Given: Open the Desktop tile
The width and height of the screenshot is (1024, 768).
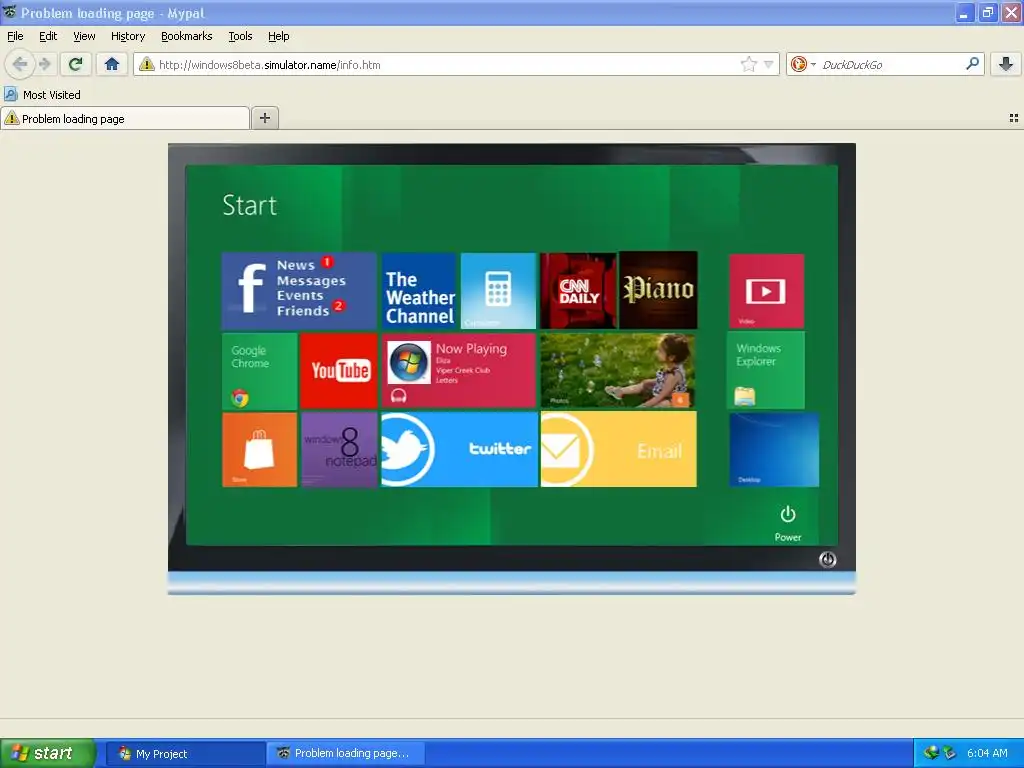Looking at the screenshot, I should 774,449.
